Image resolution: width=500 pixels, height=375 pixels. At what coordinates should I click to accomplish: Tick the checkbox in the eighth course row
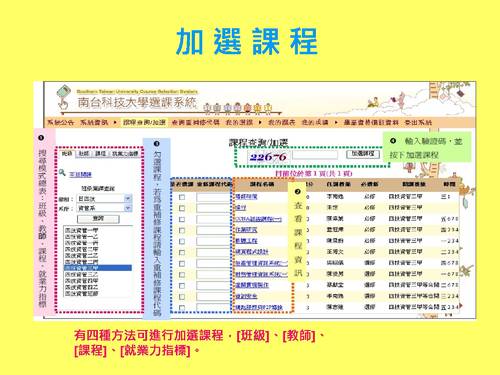pos(182,275)
